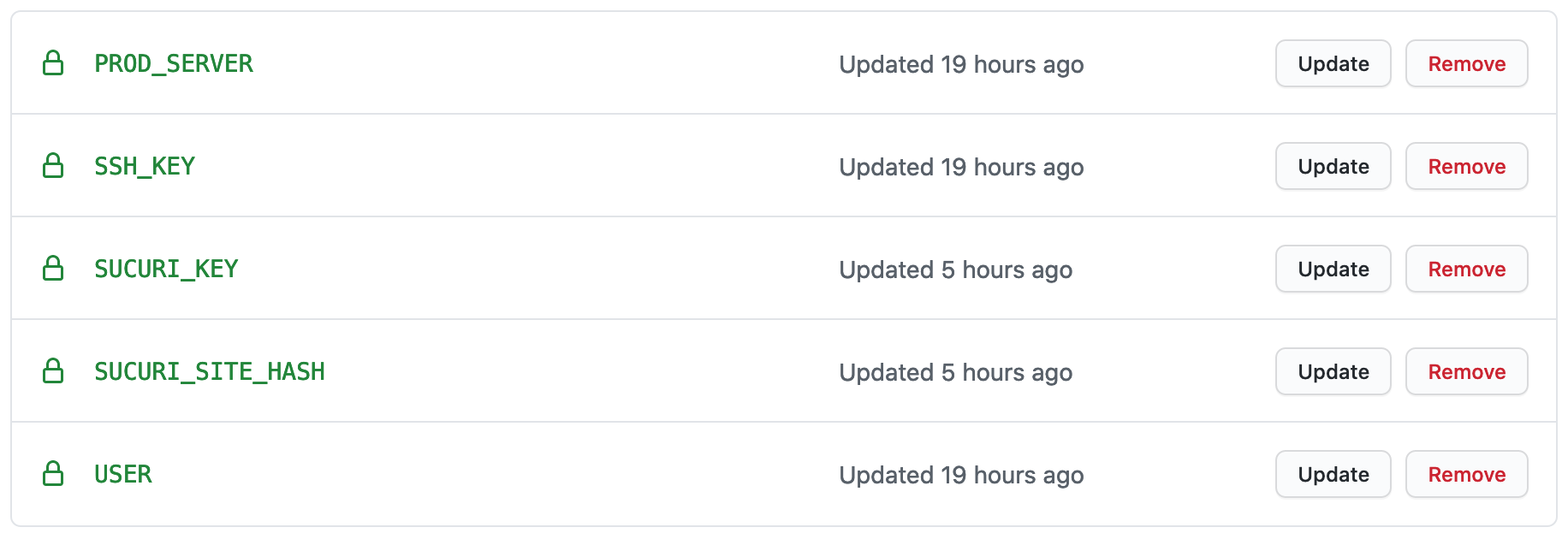The height and width of the screenshot is (539, 1568).
Task: Select the PROD_SERVER secret name
Action: 174,64
